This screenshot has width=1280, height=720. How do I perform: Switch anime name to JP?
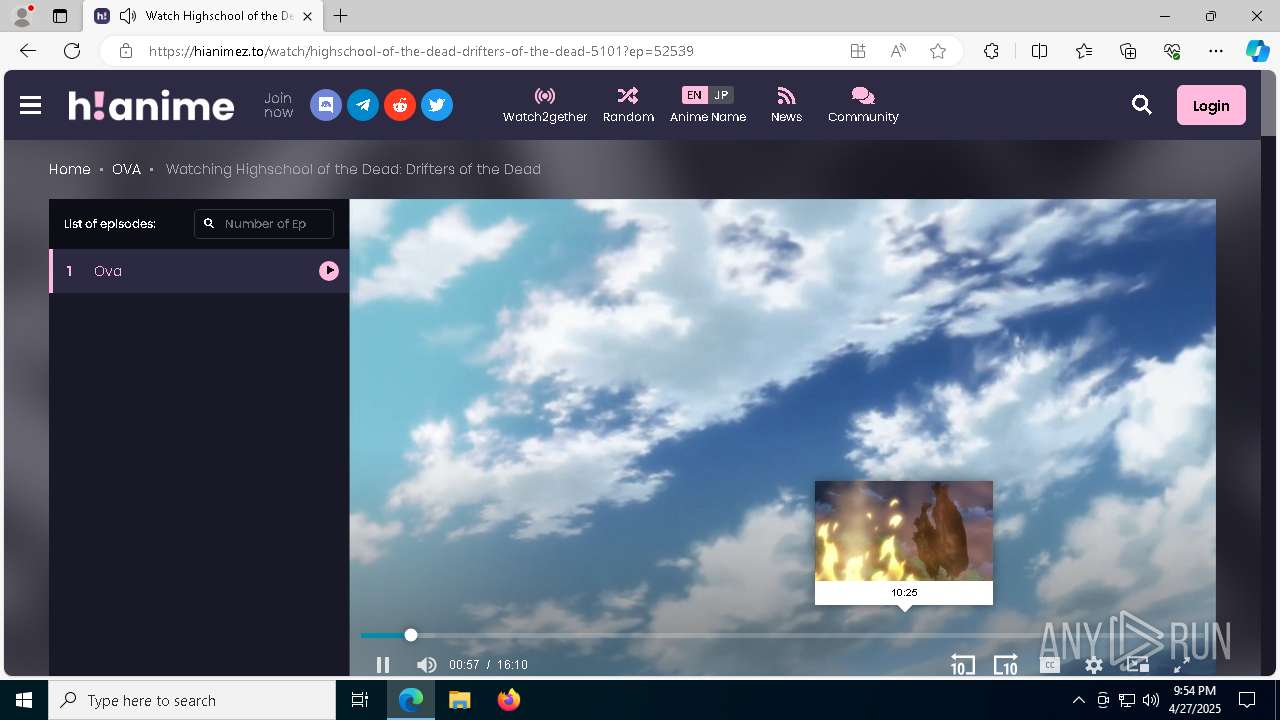coord(721,95)
